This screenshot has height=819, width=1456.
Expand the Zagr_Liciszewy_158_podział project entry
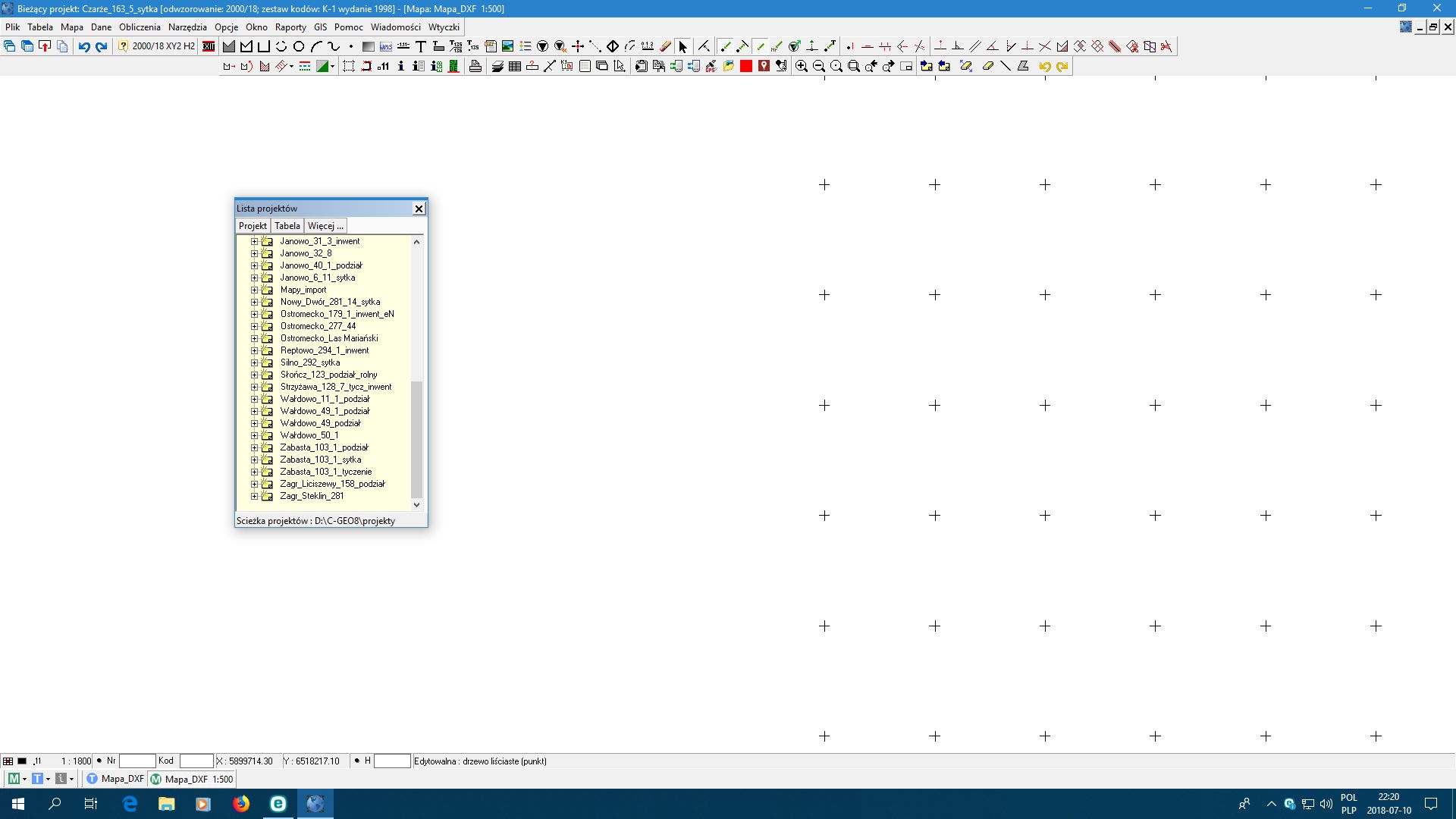(254, 483)
